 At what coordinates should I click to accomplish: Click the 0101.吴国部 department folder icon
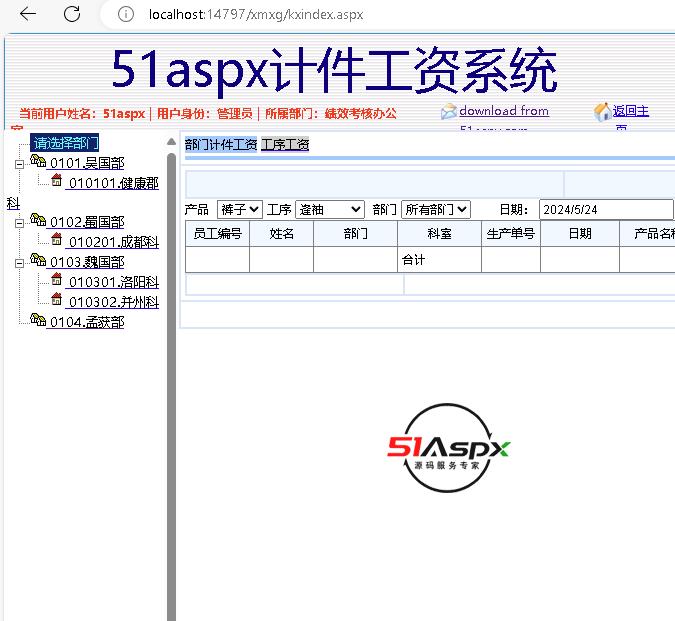[38, 162]
